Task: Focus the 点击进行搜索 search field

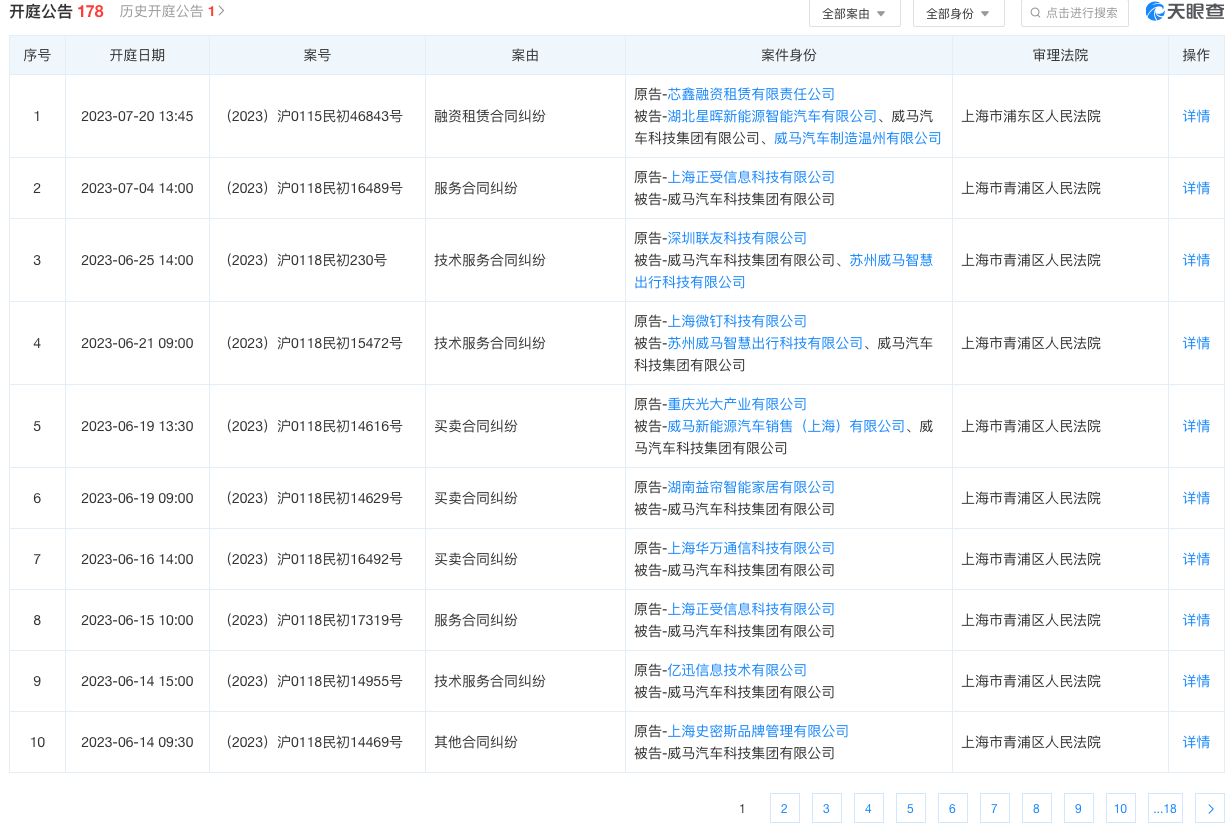Action: click(1075, 13)
